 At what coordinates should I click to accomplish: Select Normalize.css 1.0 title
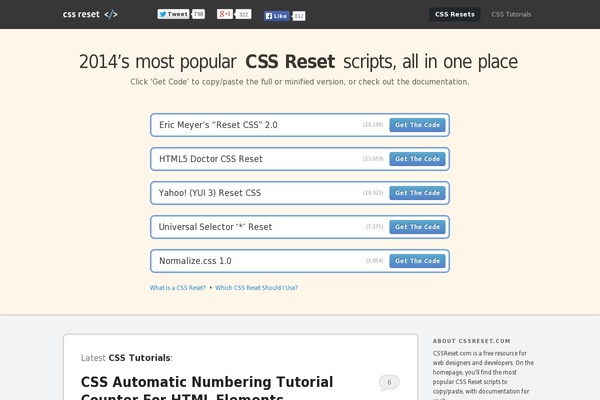click(195, 261)
